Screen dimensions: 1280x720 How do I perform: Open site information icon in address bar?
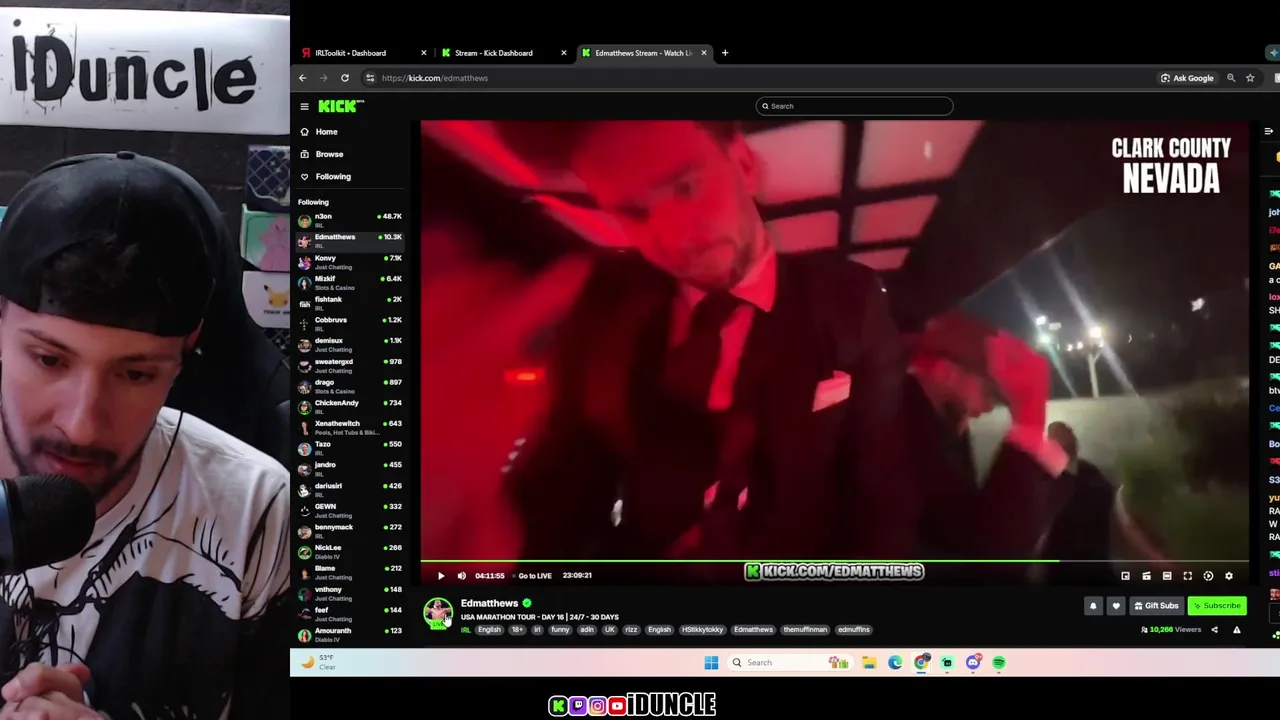click(370, 78)
